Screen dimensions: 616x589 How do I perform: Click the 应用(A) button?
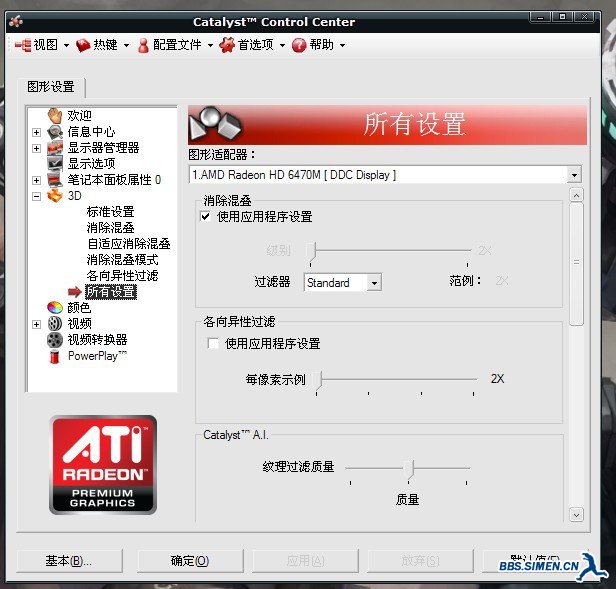306,561
